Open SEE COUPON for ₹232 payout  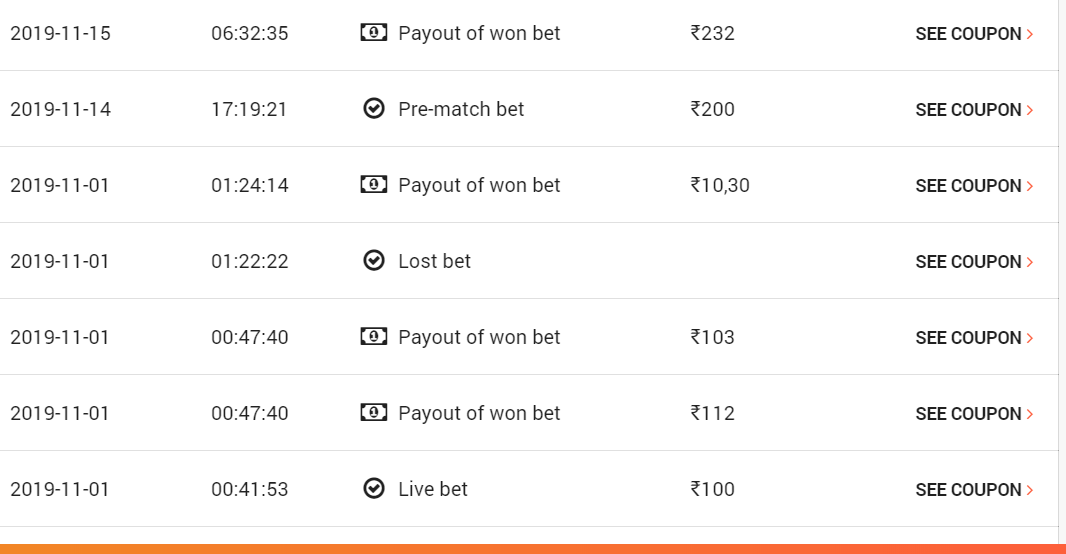(974, 34)
